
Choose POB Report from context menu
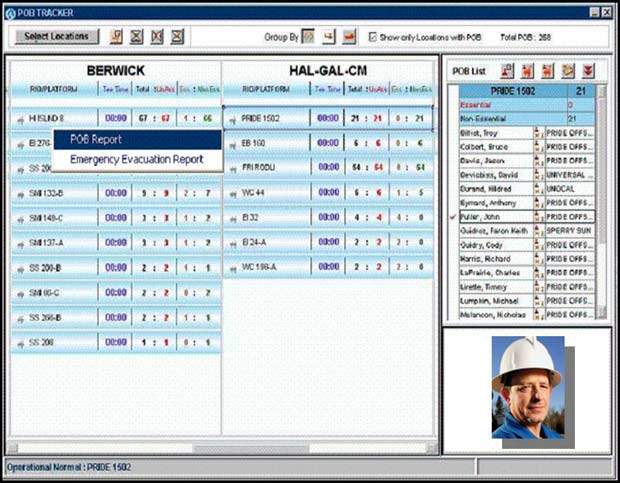click(x=102, y=140)
